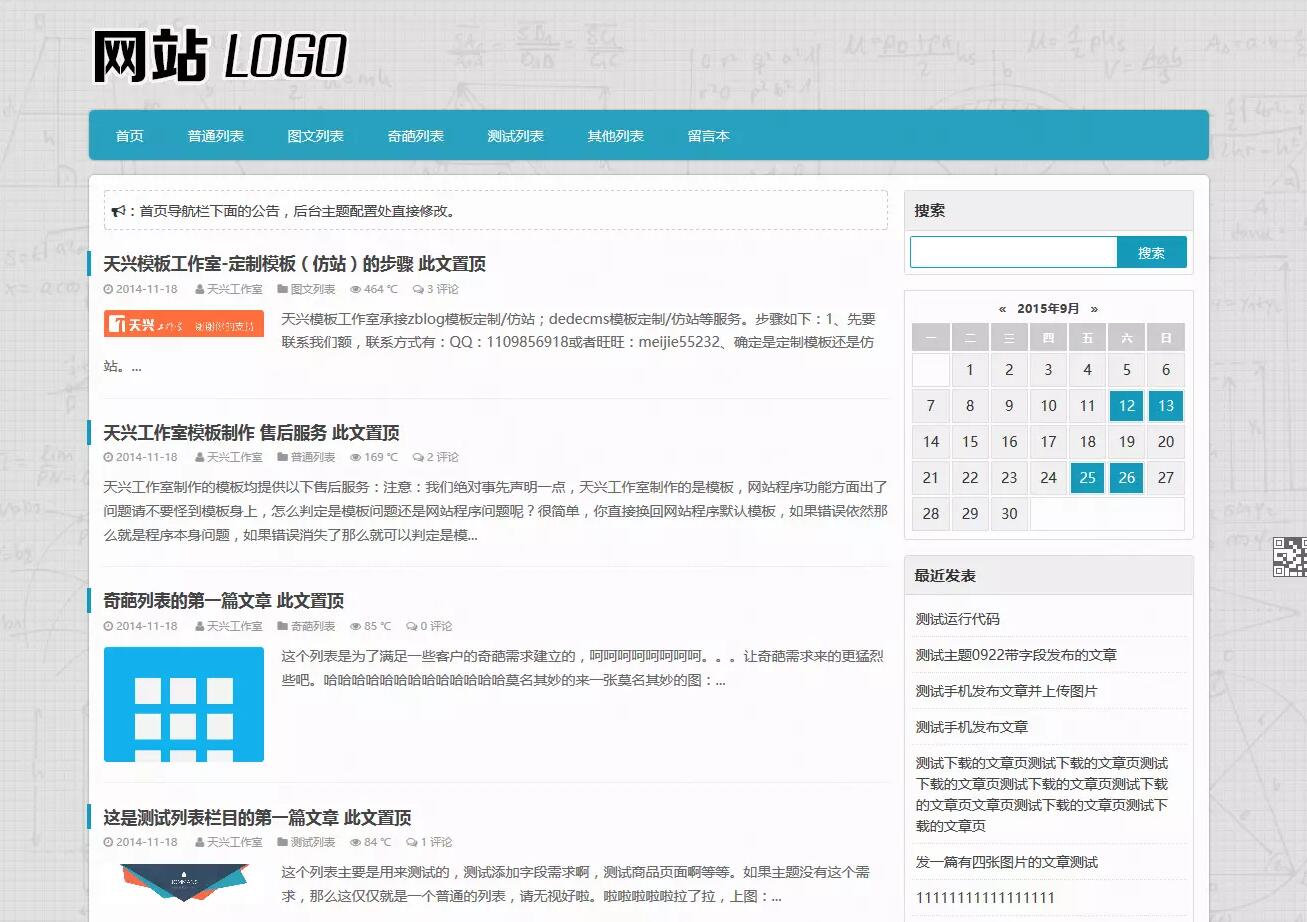The width and height of the screenshot is (1307, 922).
Task: Open the 留言本 navigation item
Action: coord(709,136)
